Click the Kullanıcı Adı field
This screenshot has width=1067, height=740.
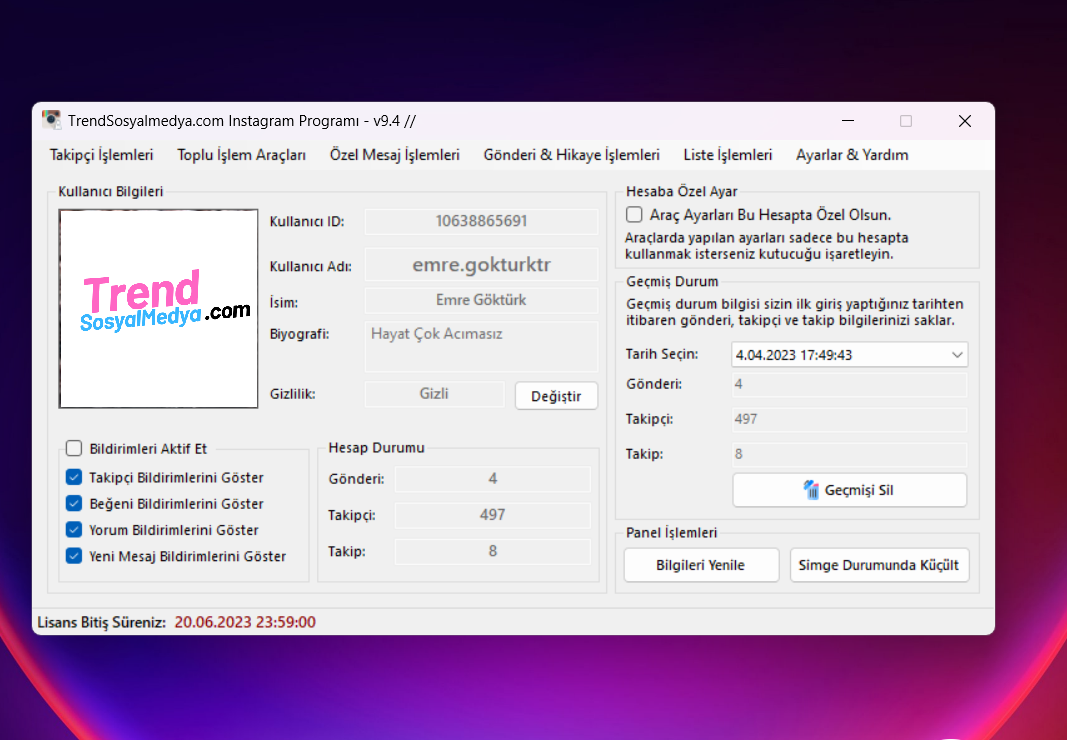[481, 265]
